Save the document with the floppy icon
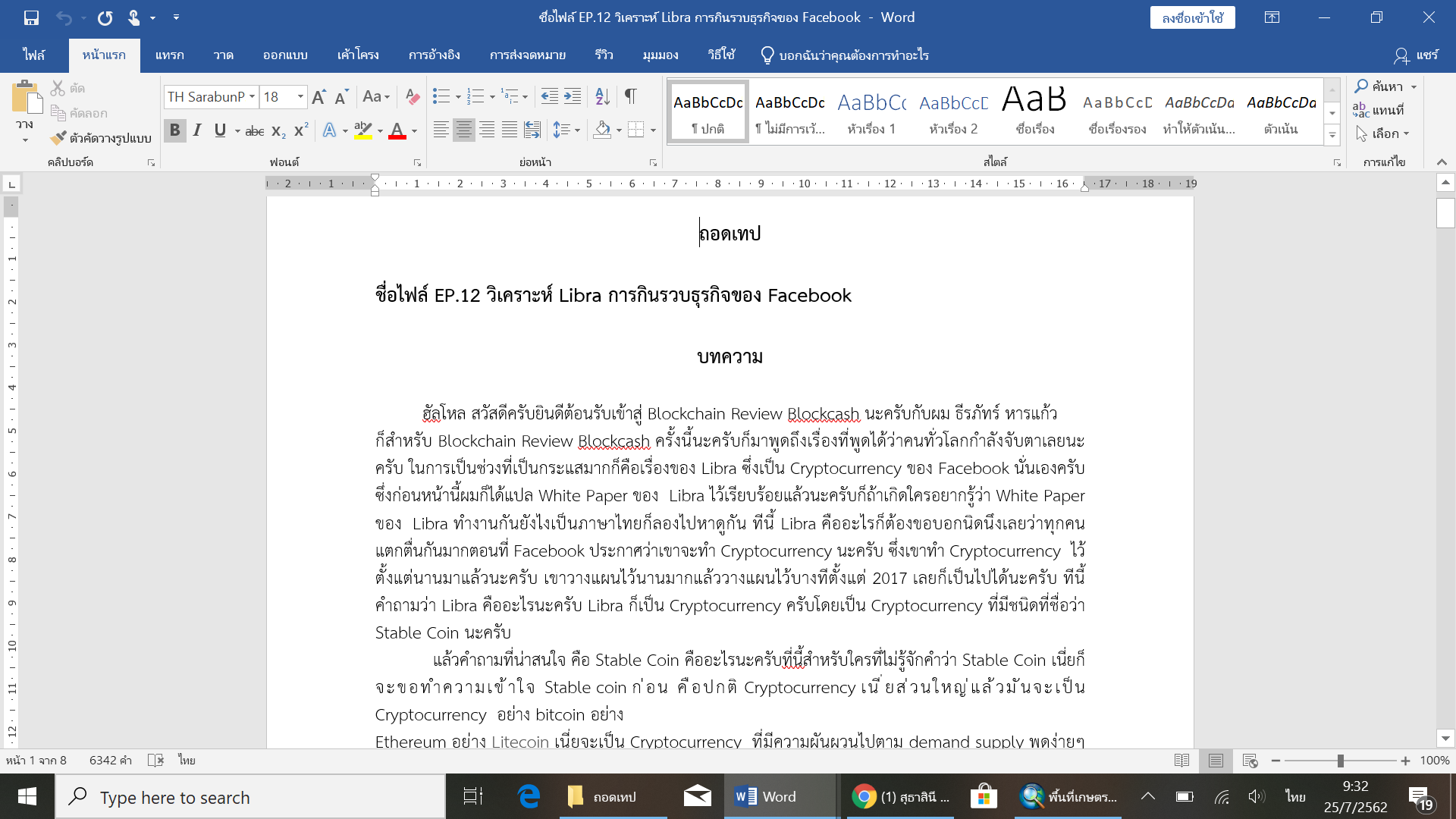Screen dimensions: 1456x819 (x=31, y=17)
